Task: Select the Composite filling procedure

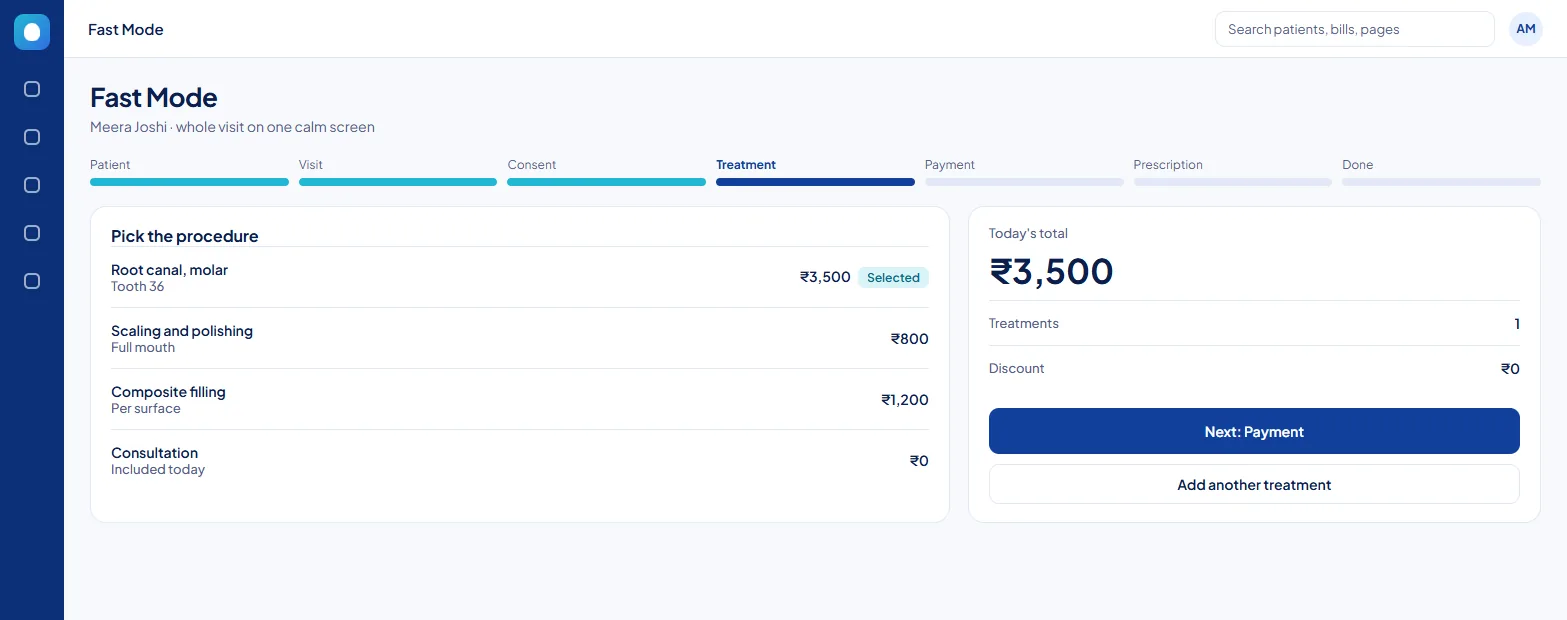Action: point(520,399)
